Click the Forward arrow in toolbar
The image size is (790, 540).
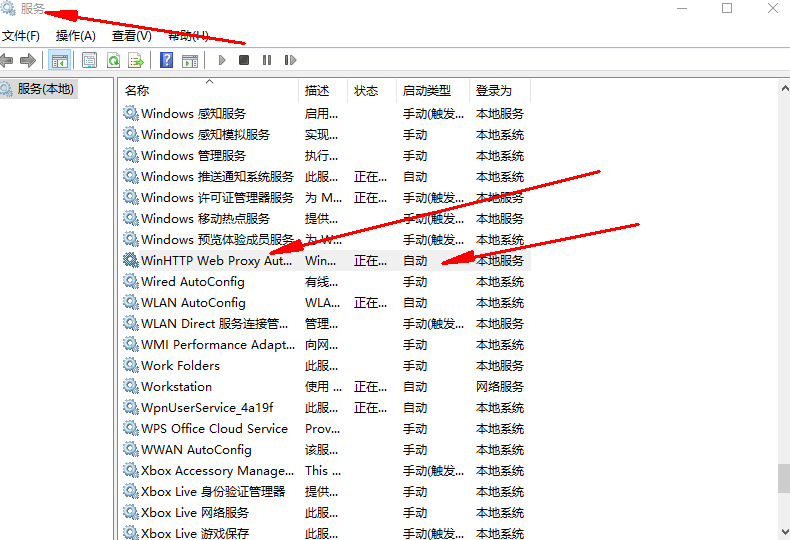(28, 60)
